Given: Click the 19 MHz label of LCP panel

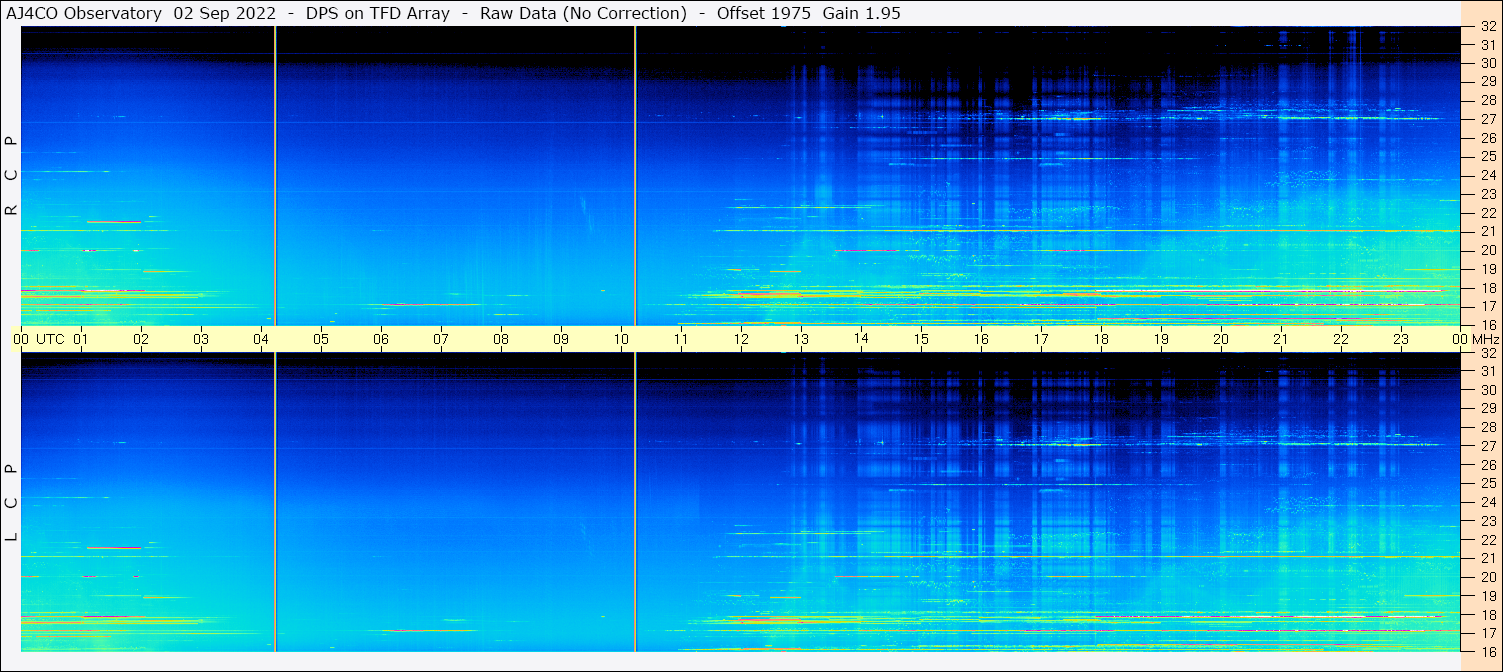Looking at the screenshot, I should 1488,596.
